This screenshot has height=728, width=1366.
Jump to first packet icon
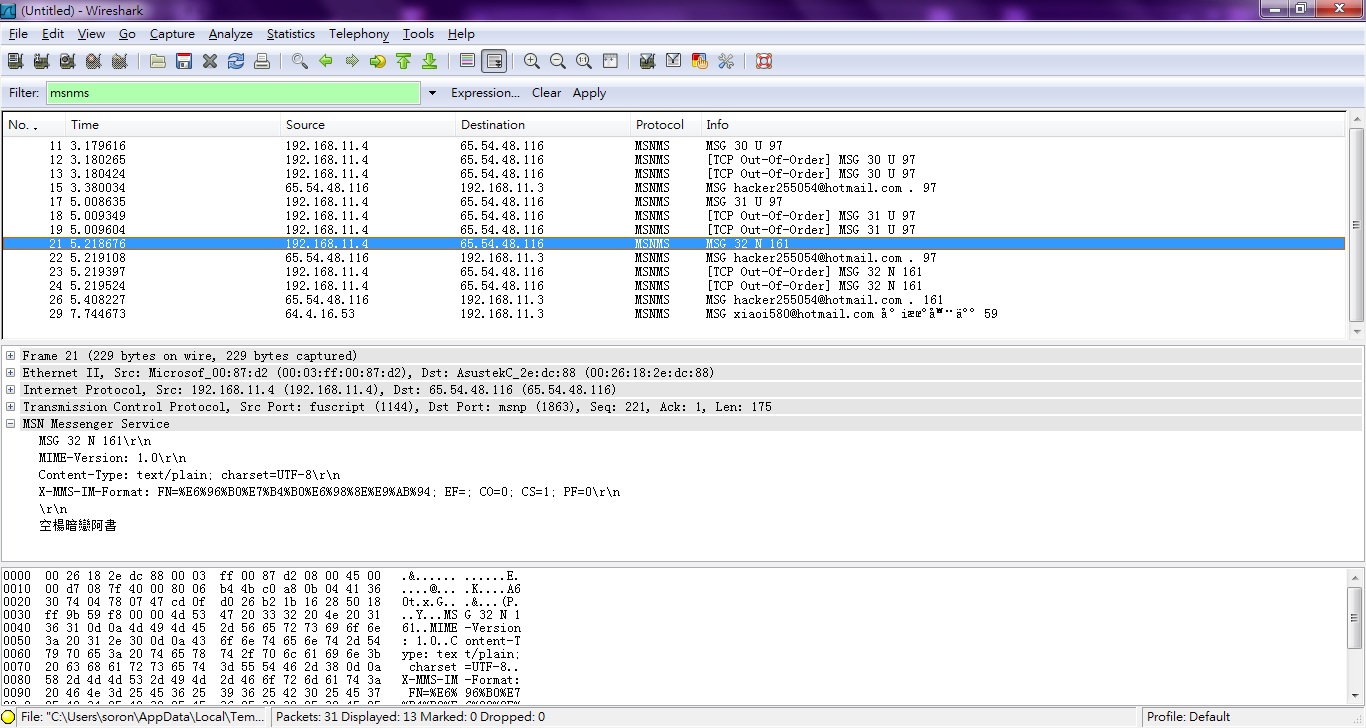pos(404,61)
